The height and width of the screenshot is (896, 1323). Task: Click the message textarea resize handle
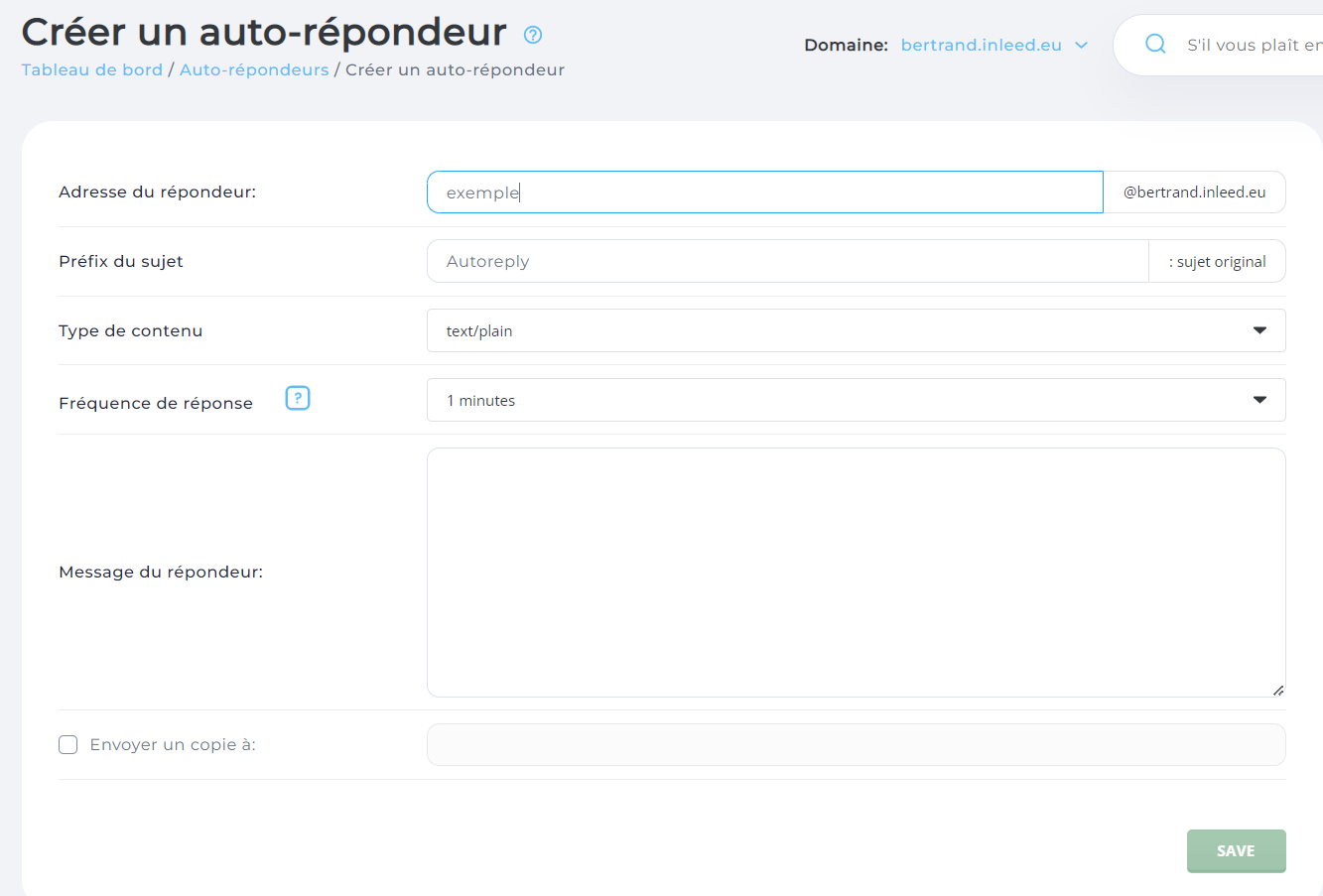tap(1278, 690)
